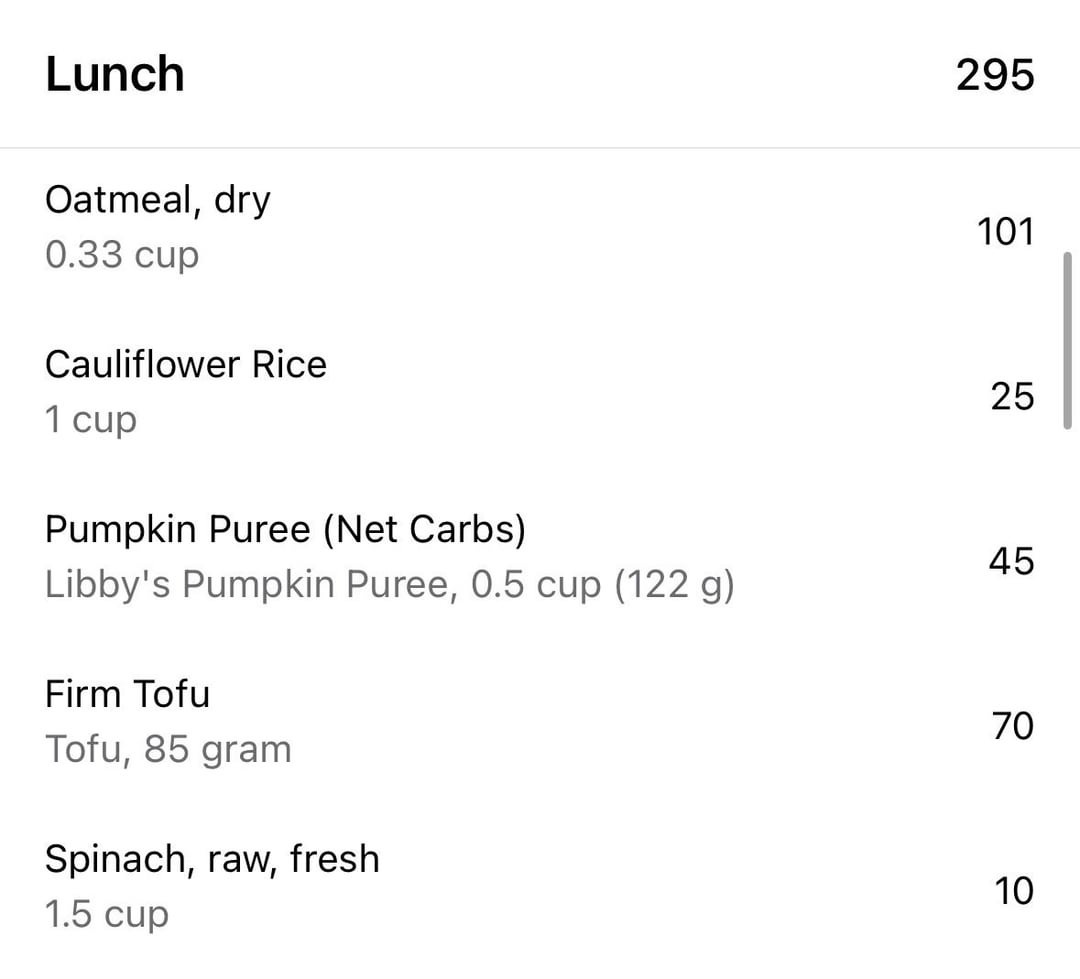Image resolution: width=1080 pixels, height=979 pixels.
Task: Open the Cauliflower Rice entry
Action: pos(185,364)
